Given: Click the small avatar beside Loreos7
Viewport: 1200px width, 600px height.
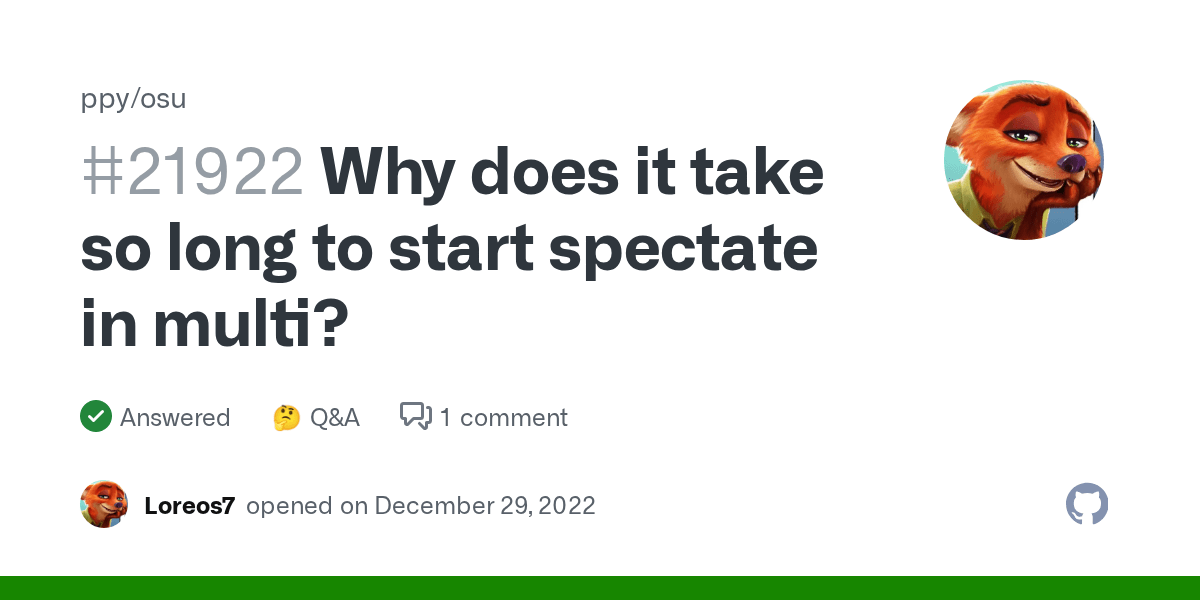Looking at the screenshot, I should (104, 505).
